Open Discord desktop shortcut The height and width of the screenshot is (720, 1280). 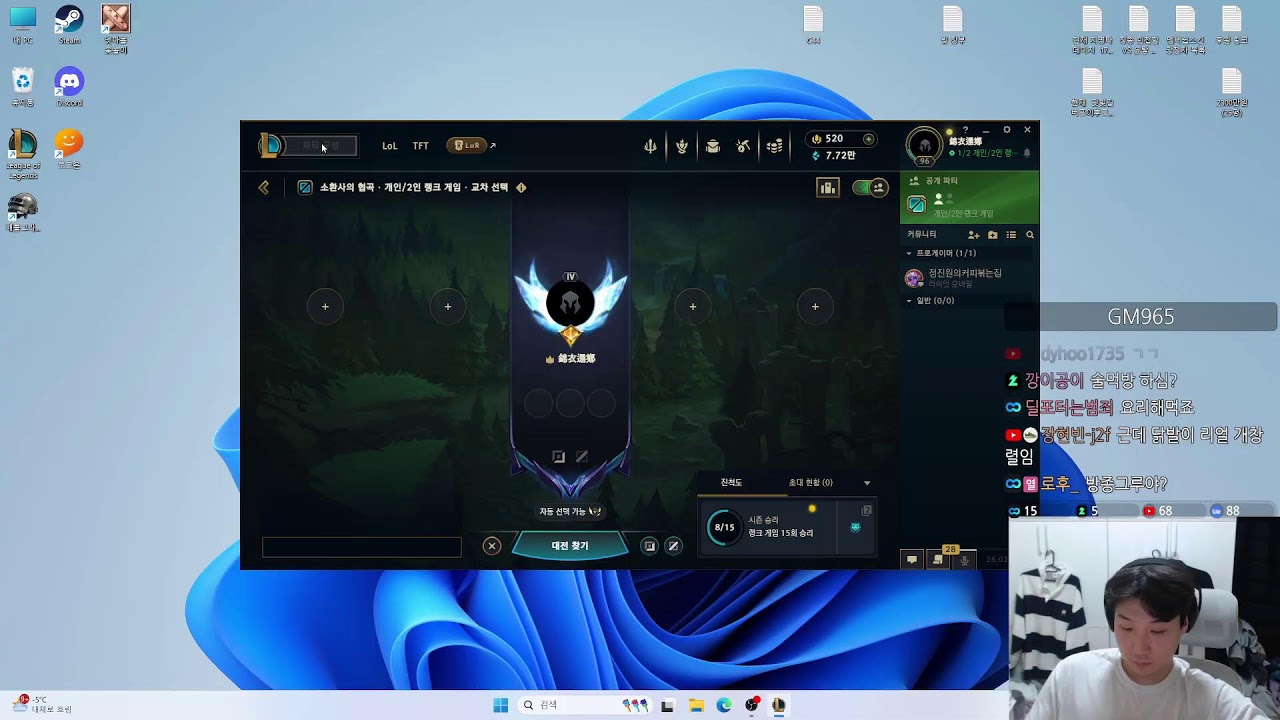coord(69,87)
